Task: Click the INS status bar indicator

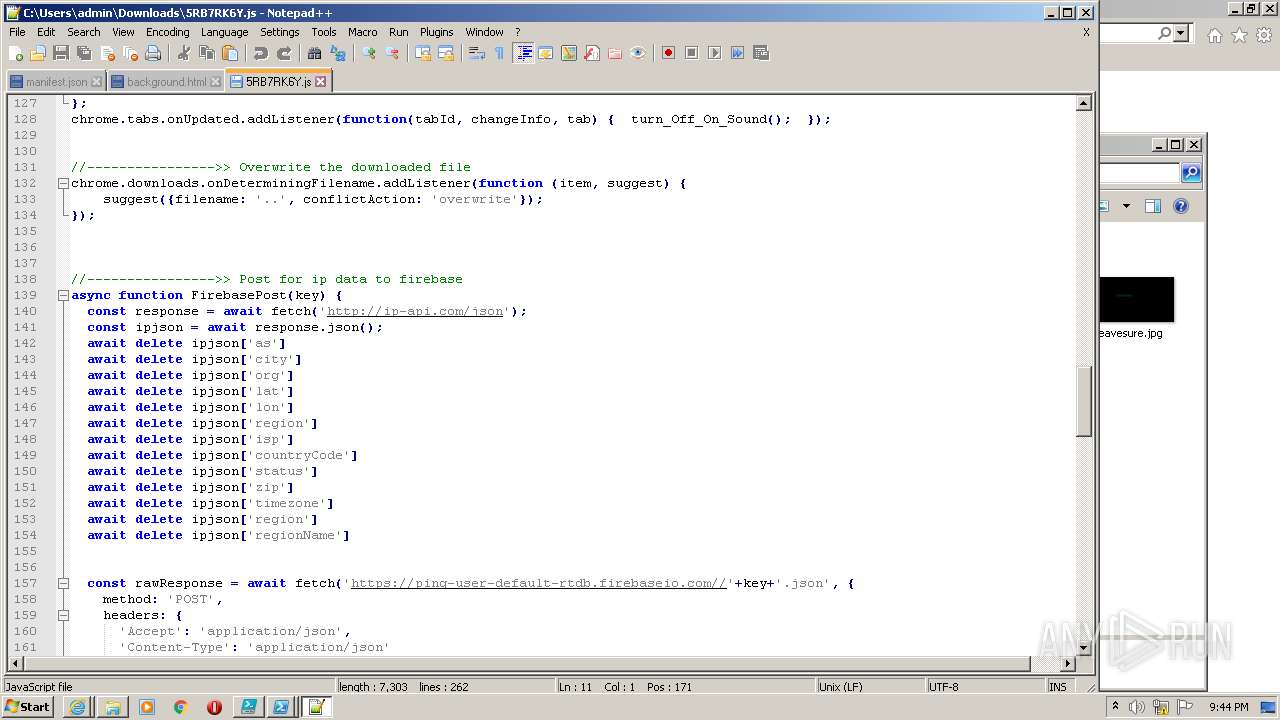Action: [1057, 687]
